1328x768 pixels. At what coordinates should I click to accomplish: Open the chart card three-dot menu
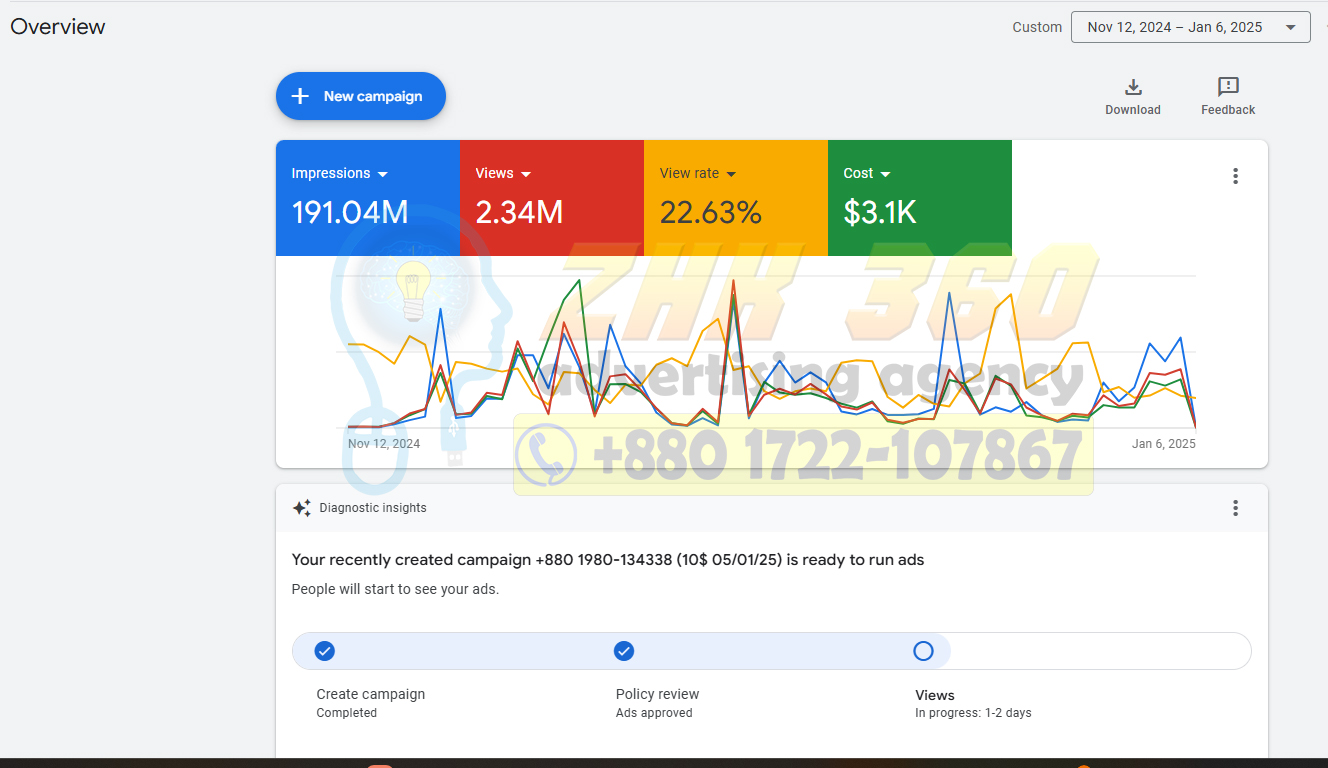pyautogui.click(x=1235, y=176)
